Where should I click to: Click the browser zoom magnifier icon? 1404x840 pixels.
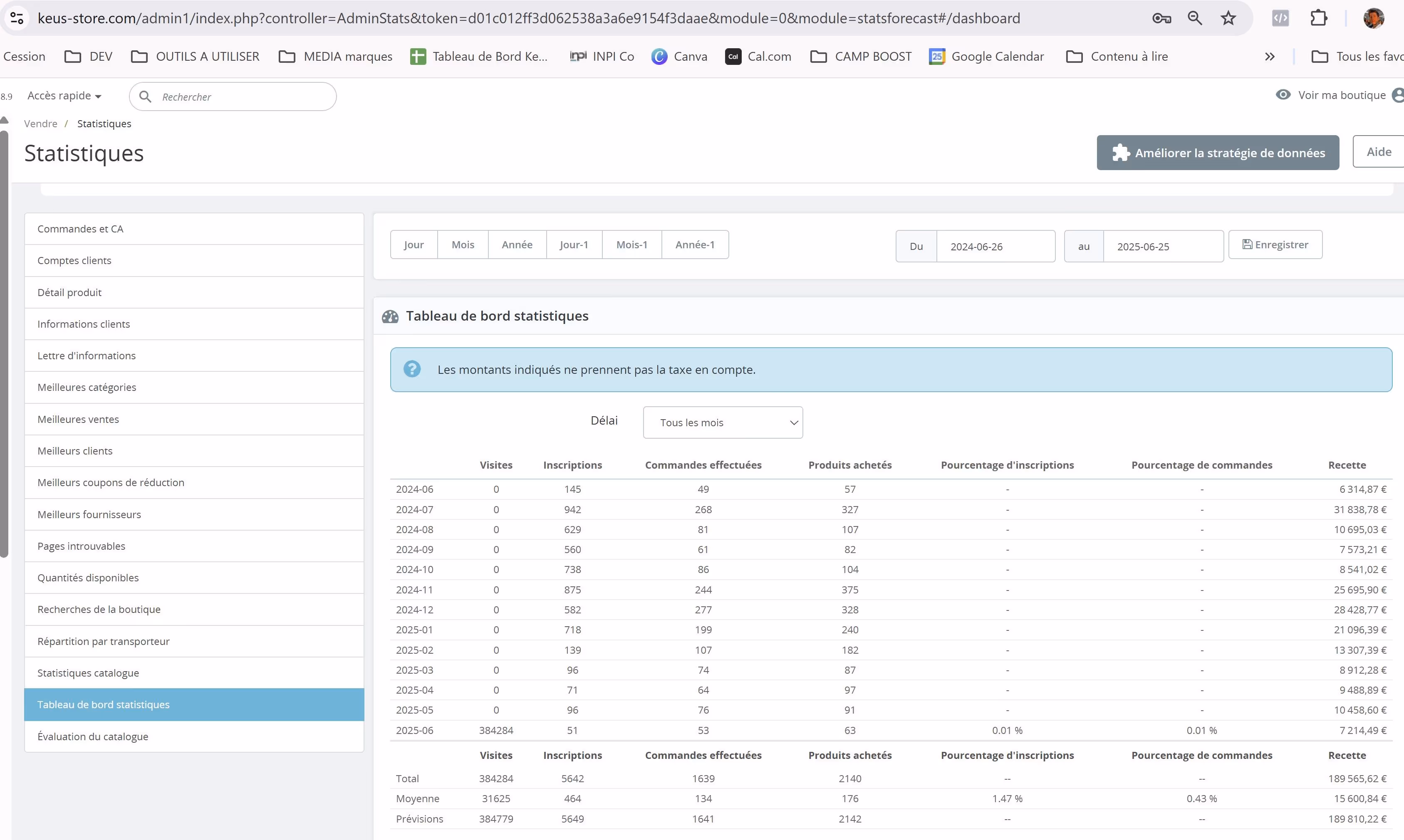point(1194,18)
